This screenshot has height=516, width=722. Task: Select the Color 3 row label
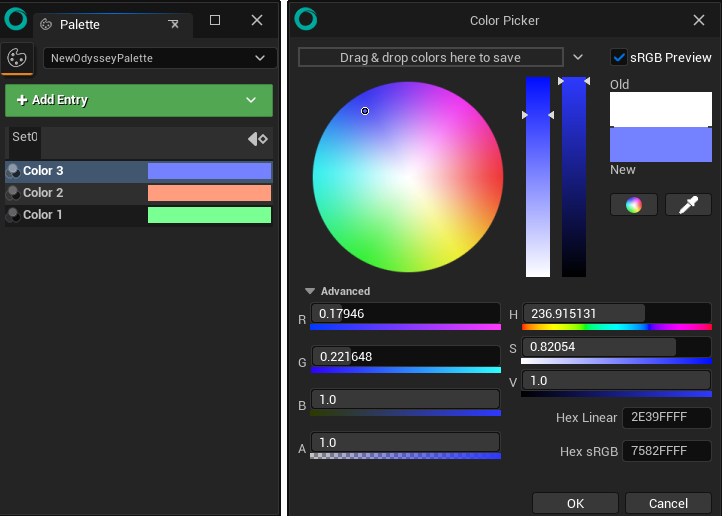[43, 171]
